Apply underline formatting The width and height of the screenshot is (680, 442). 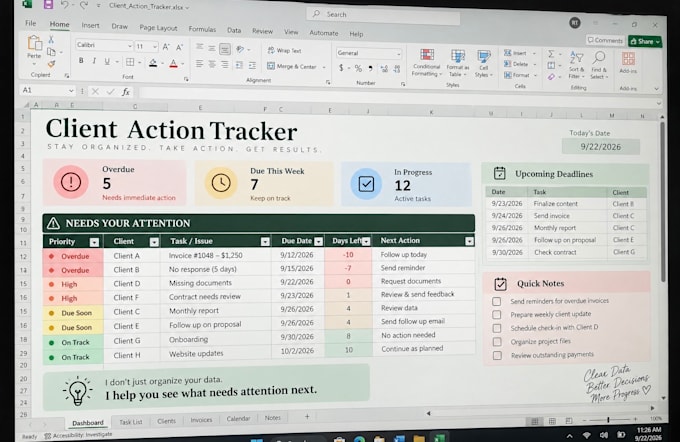pyautogui.click(x=107, y=62)
